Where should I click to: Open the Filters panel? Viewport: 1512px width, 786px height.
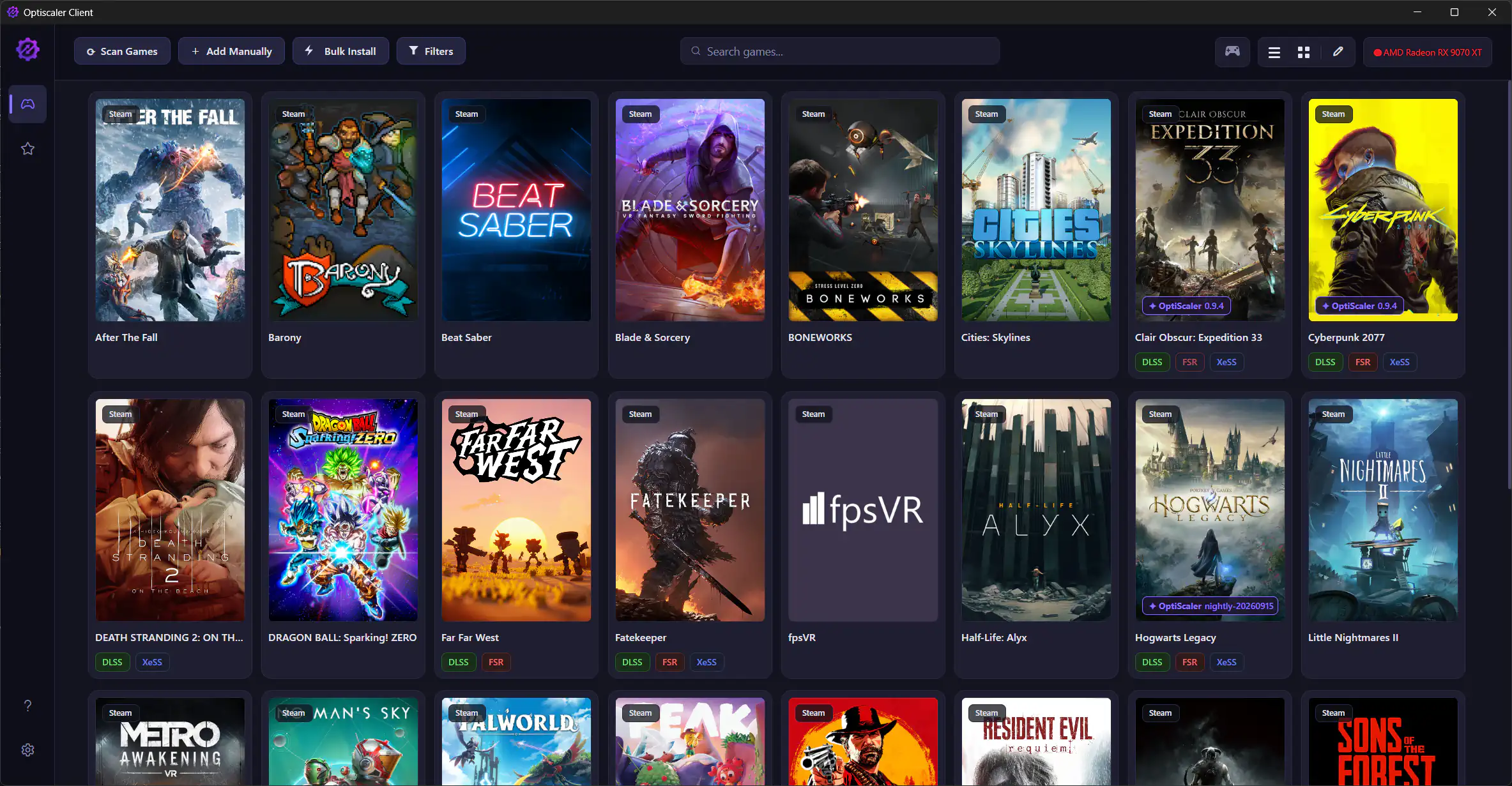point(431,51)
